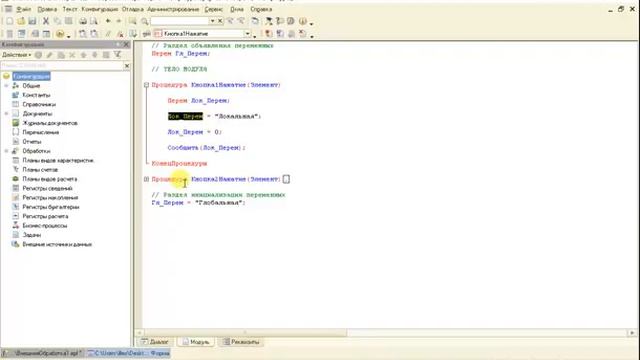640x360 pixels.
Task: Select Планы видов характеристик tree item
Action: [x=58, y=160]
